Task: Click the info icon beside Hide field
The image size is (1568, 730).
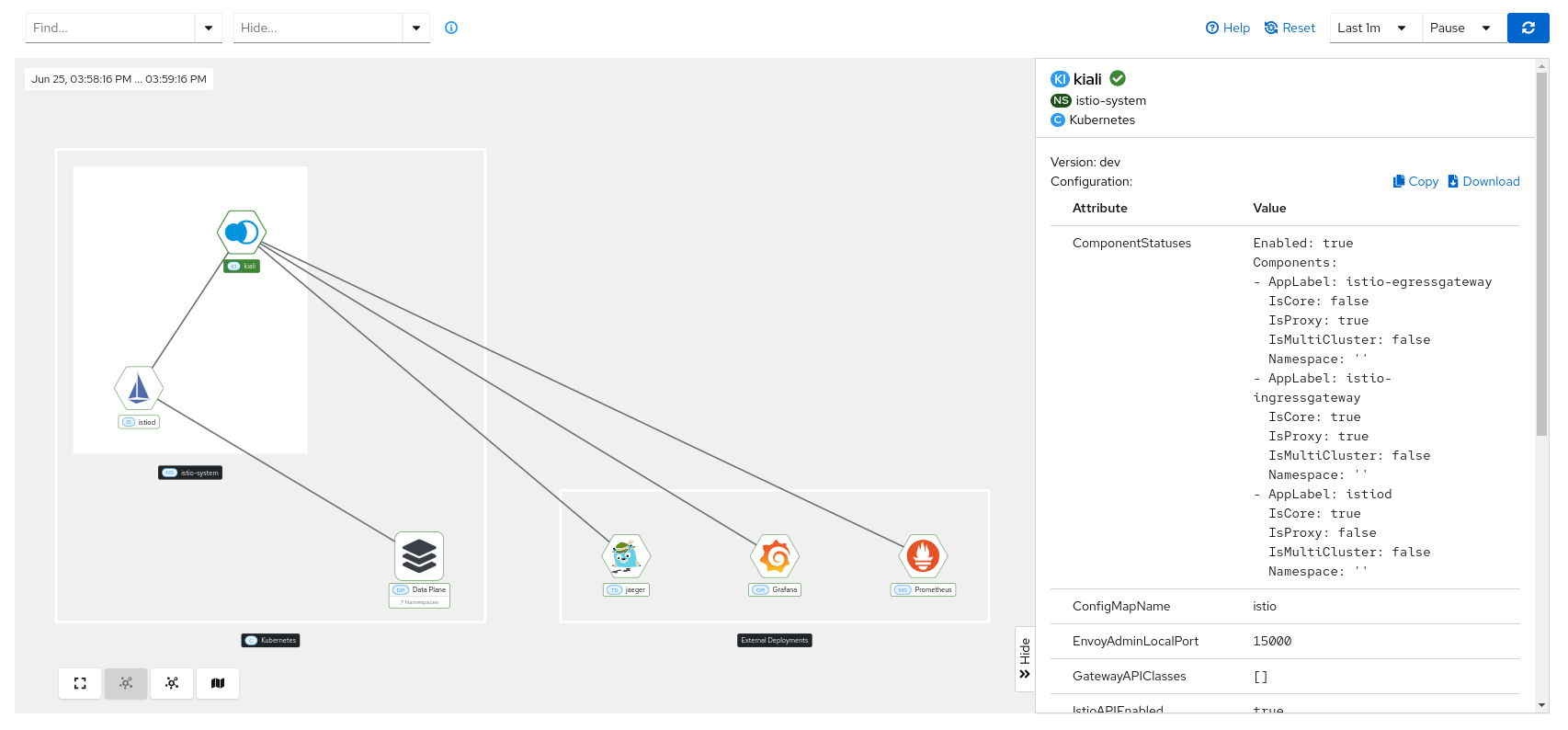Action: (451, 28)
